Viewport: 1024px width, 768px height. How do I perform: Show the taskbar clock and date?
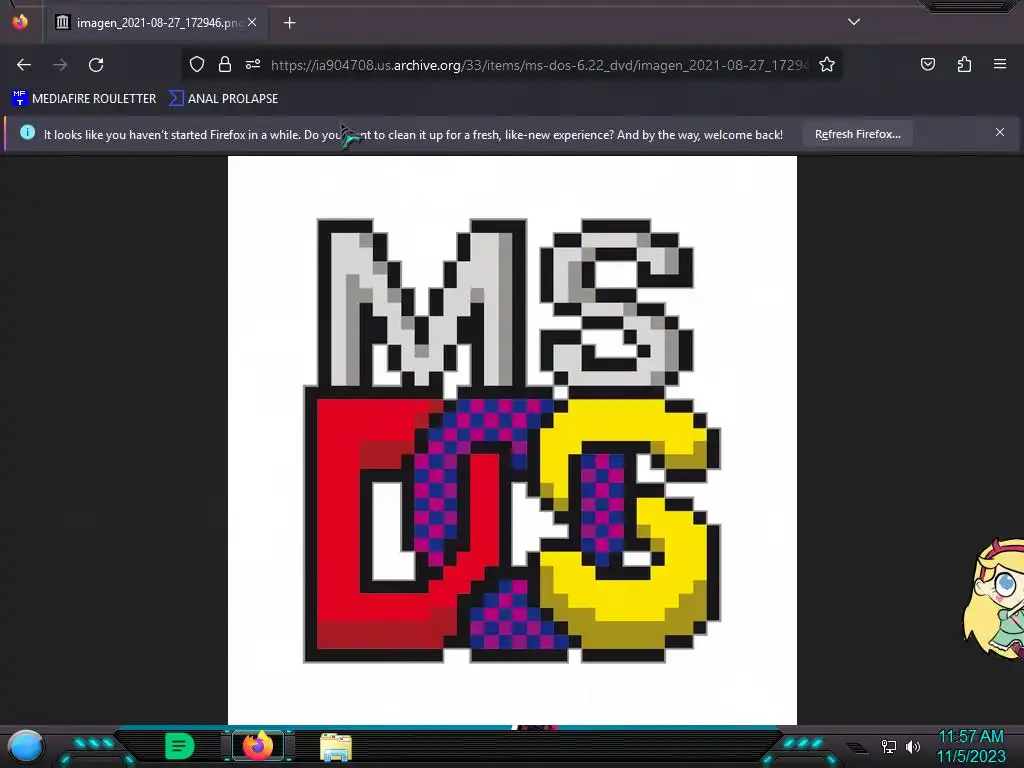tap(971, 746)
